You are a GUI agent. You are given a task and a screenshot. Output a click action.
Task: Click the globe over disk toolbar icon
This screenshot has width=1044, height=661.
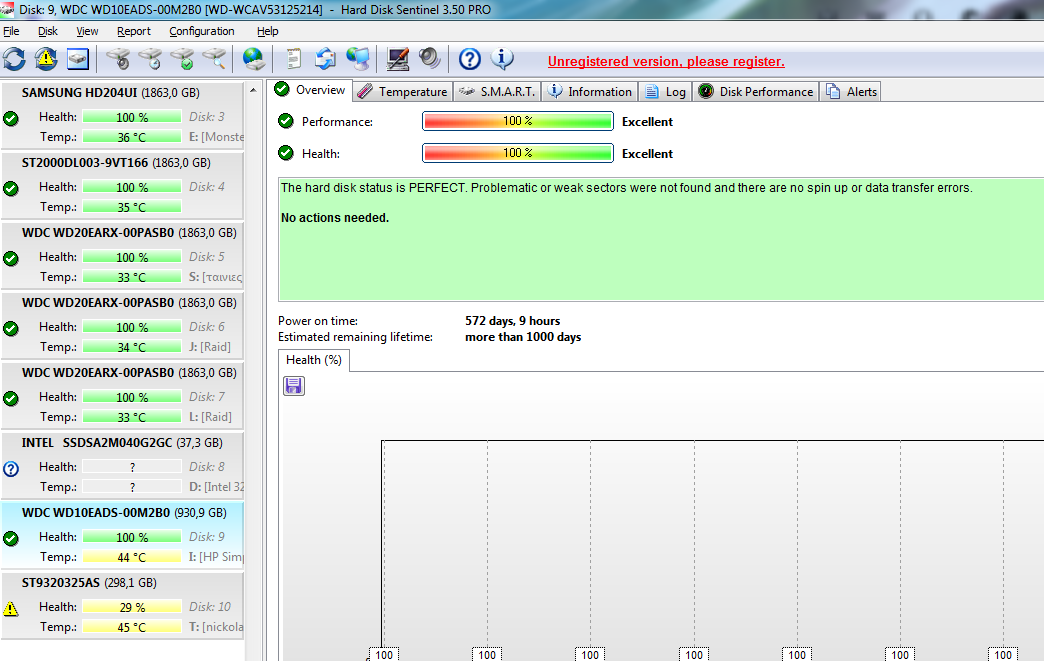[254, 59]
